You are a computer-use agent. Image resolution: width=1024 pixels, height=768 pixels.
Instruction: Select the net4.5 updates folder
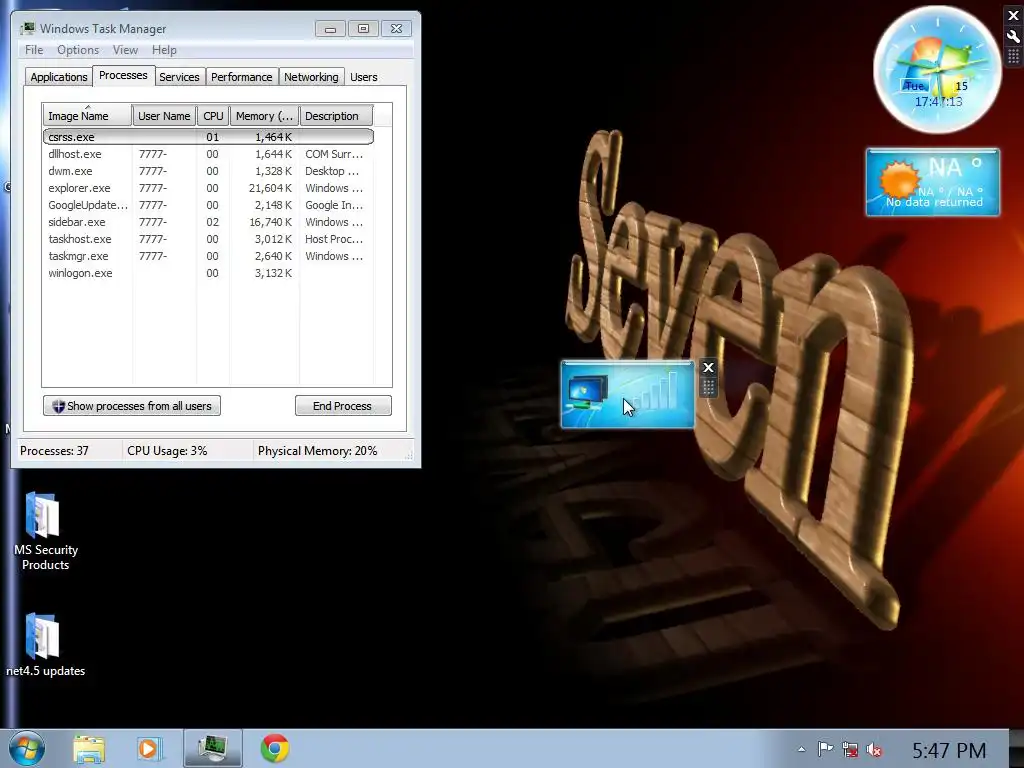click(x=45, y=645)
